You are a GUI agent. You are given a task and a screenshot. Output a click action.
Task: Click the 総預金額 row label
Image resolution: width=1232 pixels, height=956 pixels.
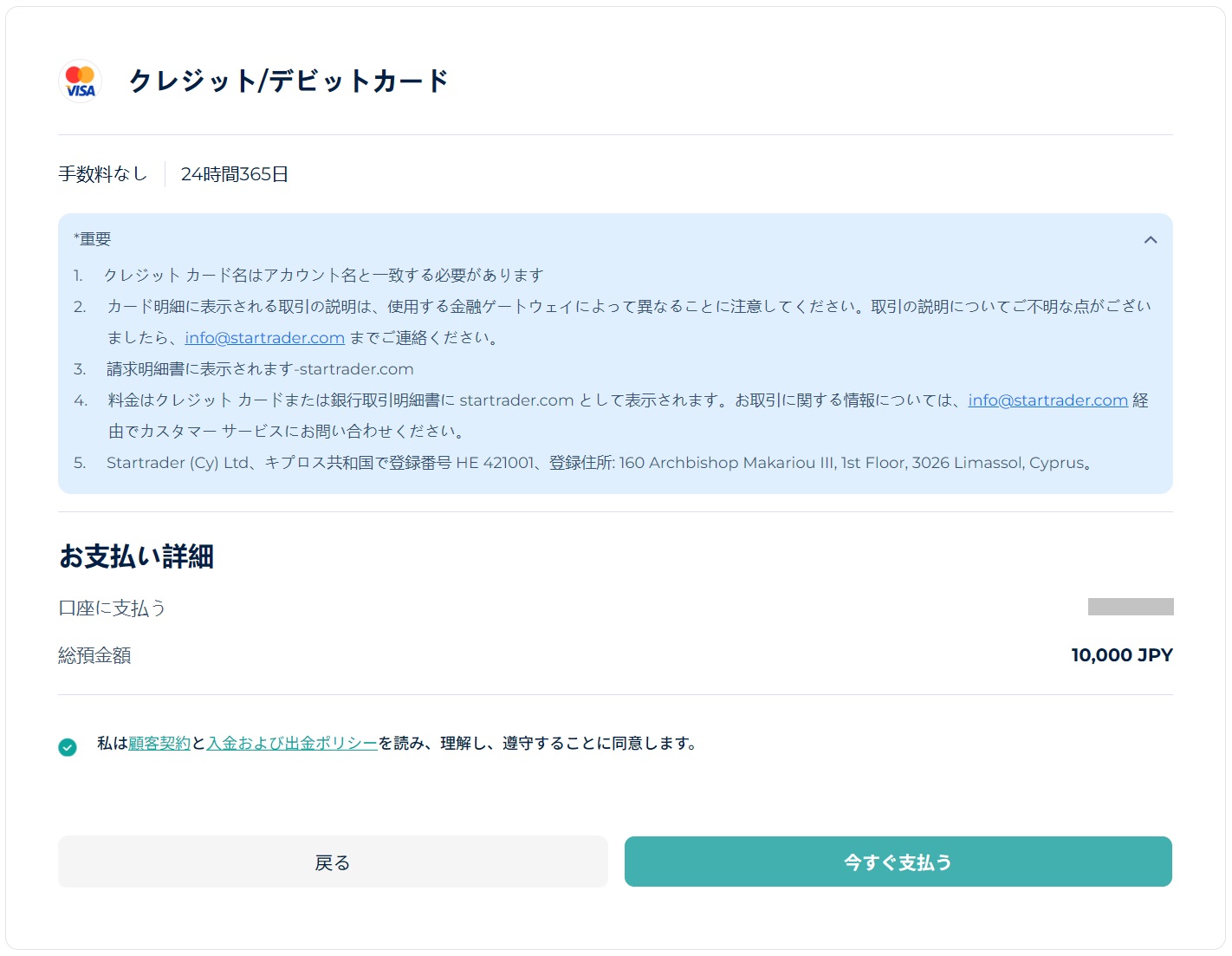[94, 656]
